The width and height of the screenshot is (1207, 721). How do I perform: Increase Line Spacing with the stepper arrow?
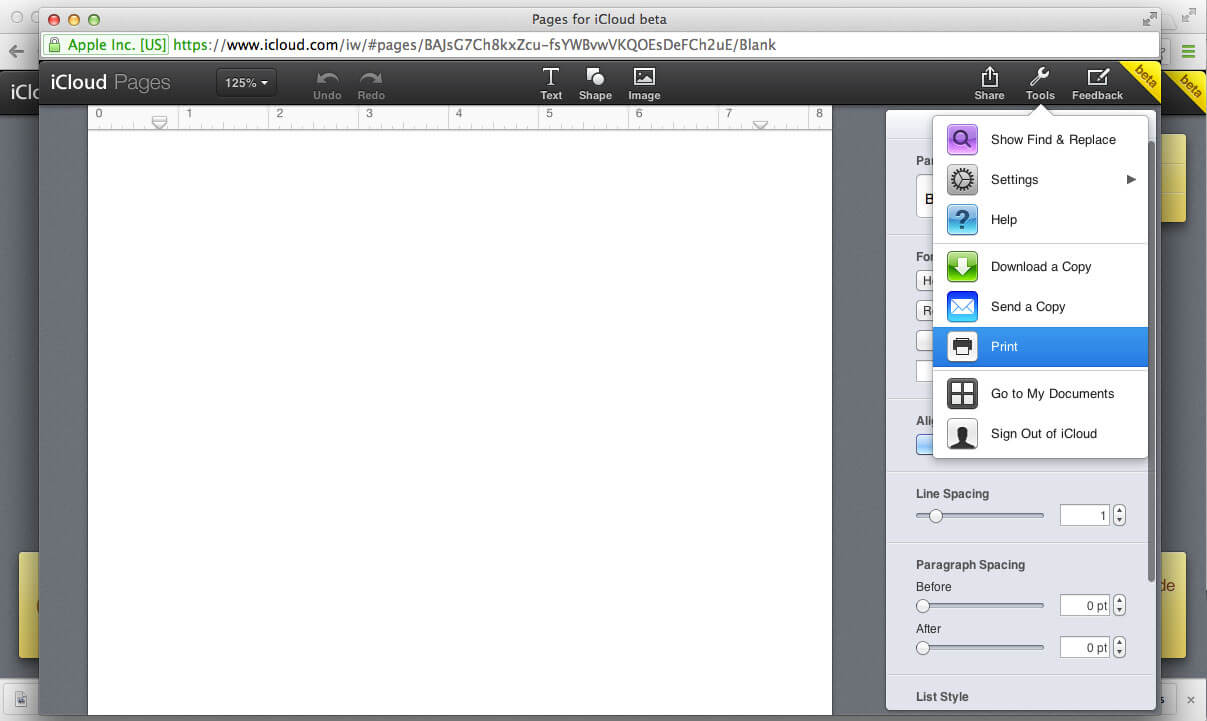coord(1119,510)
